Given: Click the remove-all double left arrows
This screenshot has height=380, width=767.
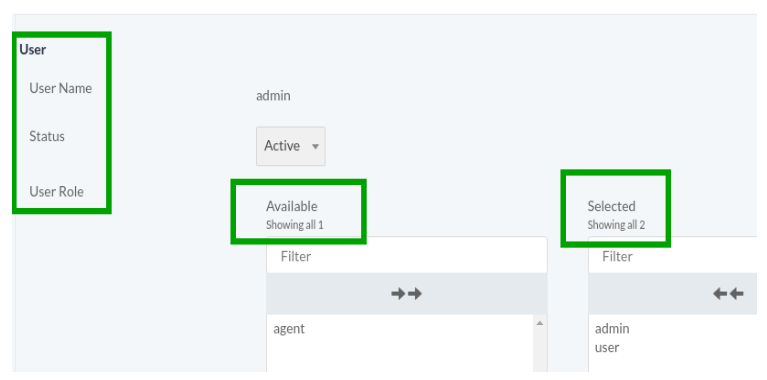Looking at the screenshot, I should (x=728, y=294).
